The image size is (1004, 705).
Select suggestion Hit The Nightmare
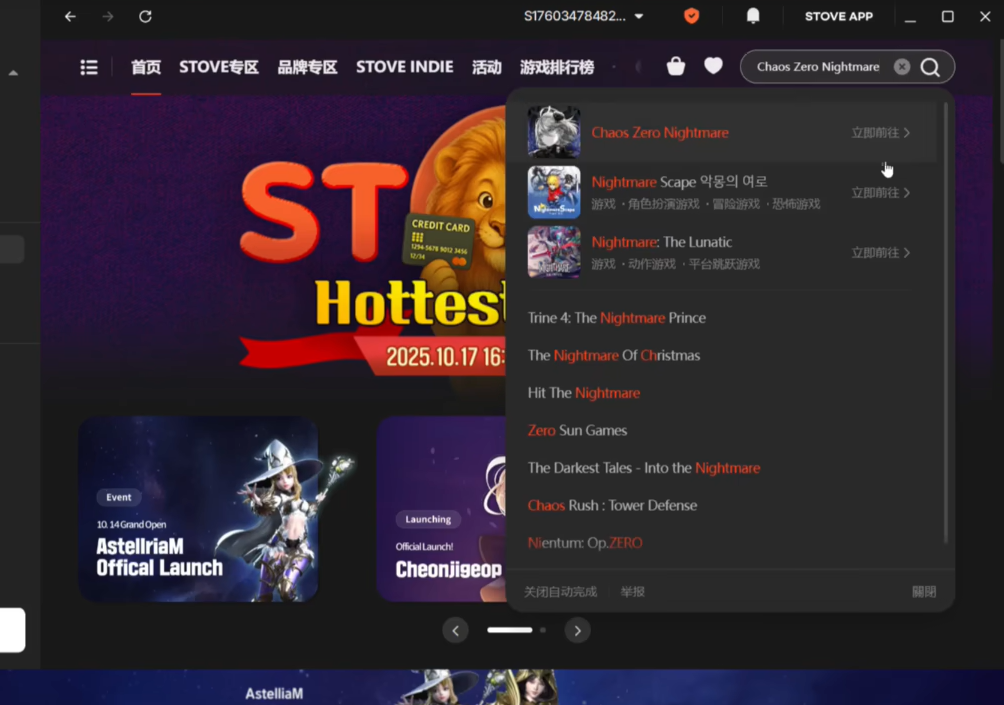coord(584,393)
